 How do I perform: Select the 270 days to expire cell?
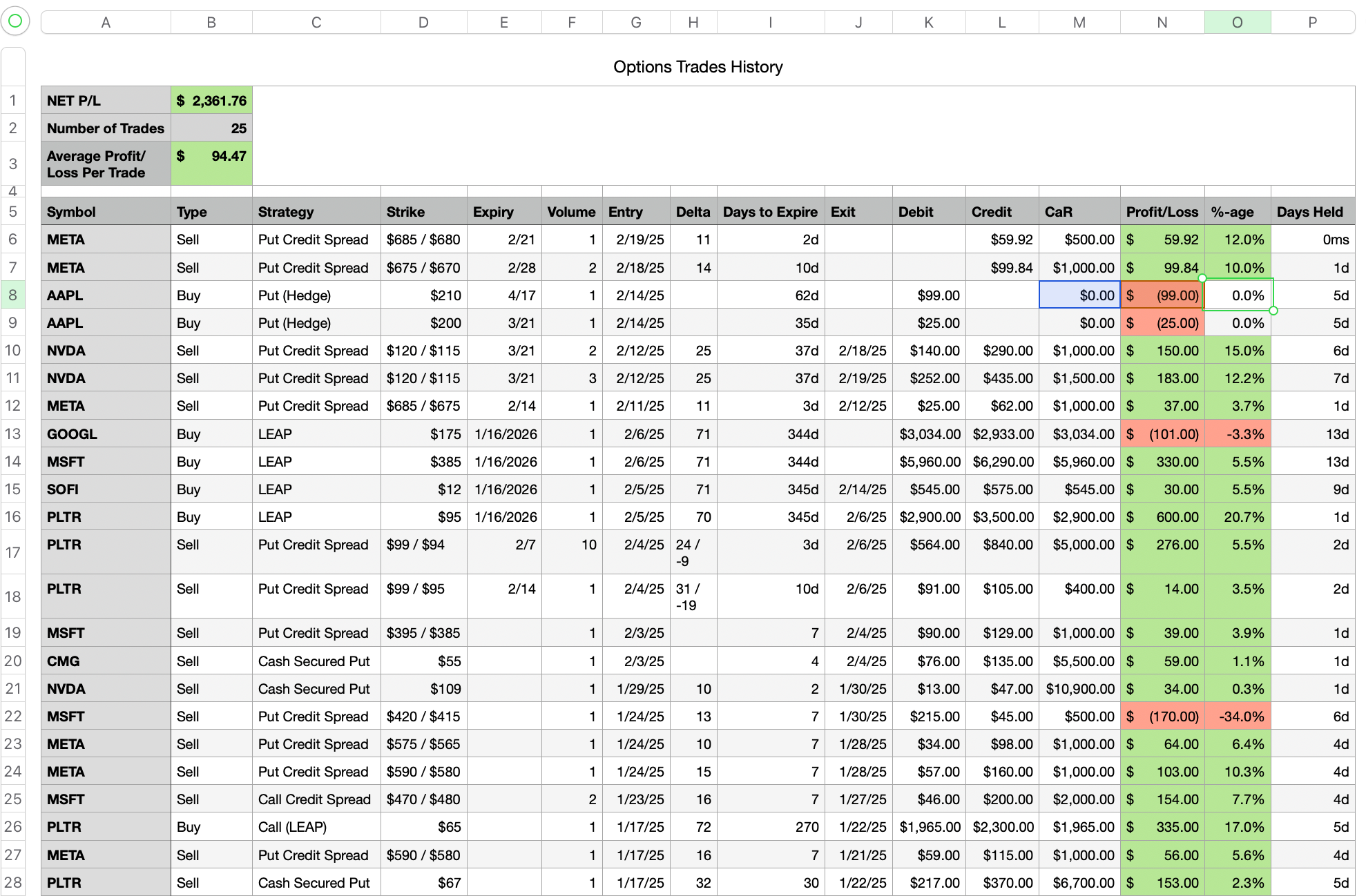pos(771,826)
